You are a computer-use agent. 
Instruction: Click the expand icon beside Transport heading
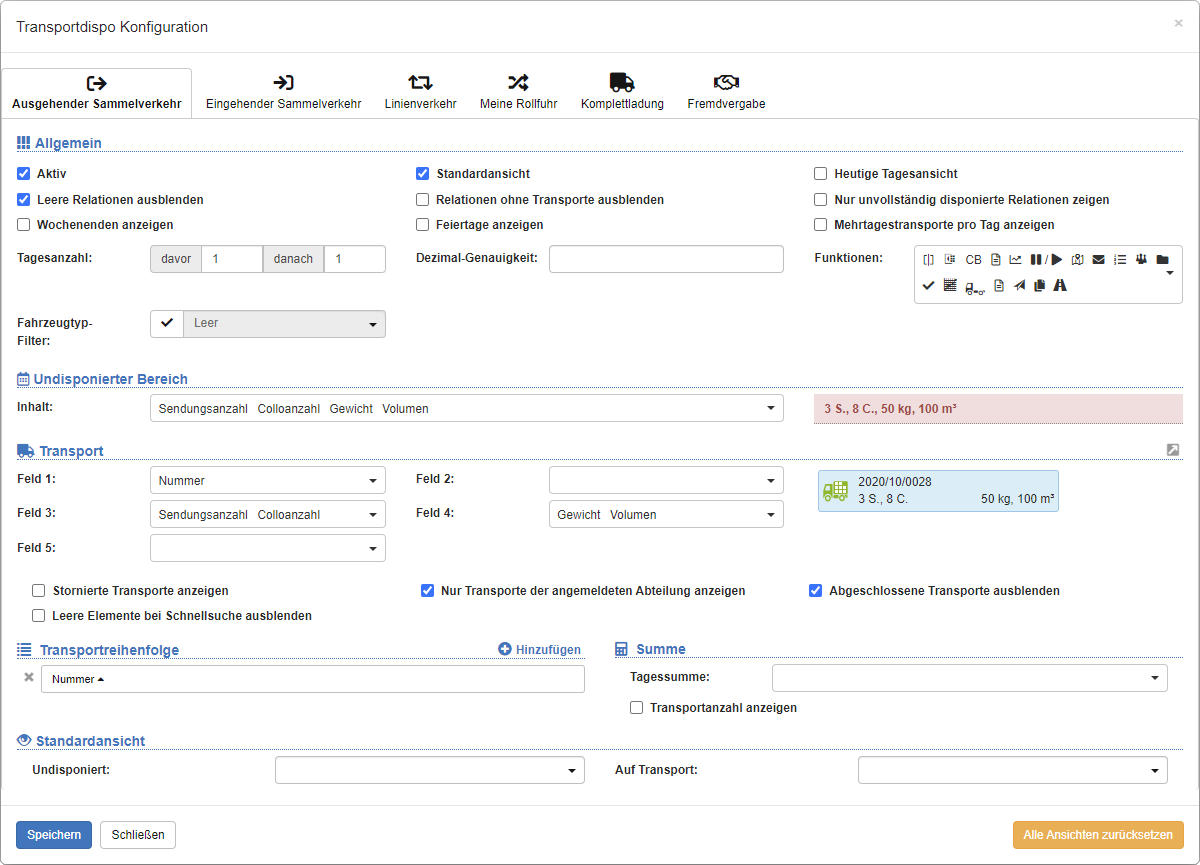[1173, 450]
